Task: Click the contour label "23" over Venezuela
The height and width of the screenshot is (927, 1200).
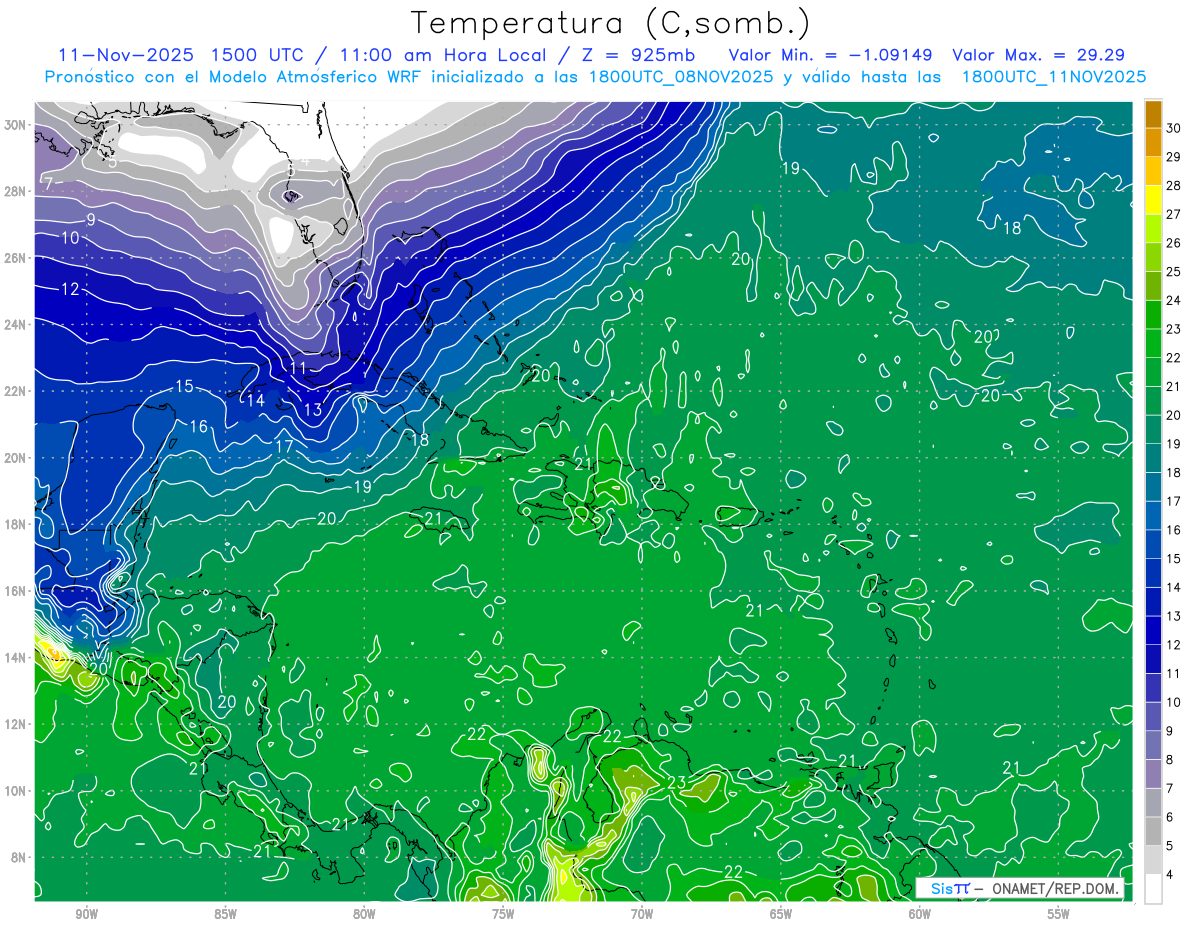Action: [677, 782]
